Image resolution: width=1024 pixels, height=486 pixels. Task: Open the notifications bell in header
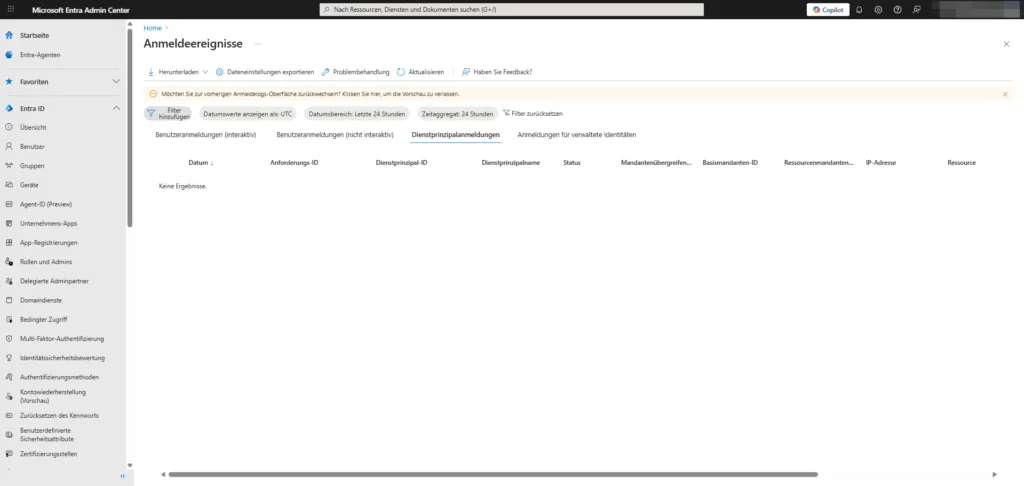(859, 9)
